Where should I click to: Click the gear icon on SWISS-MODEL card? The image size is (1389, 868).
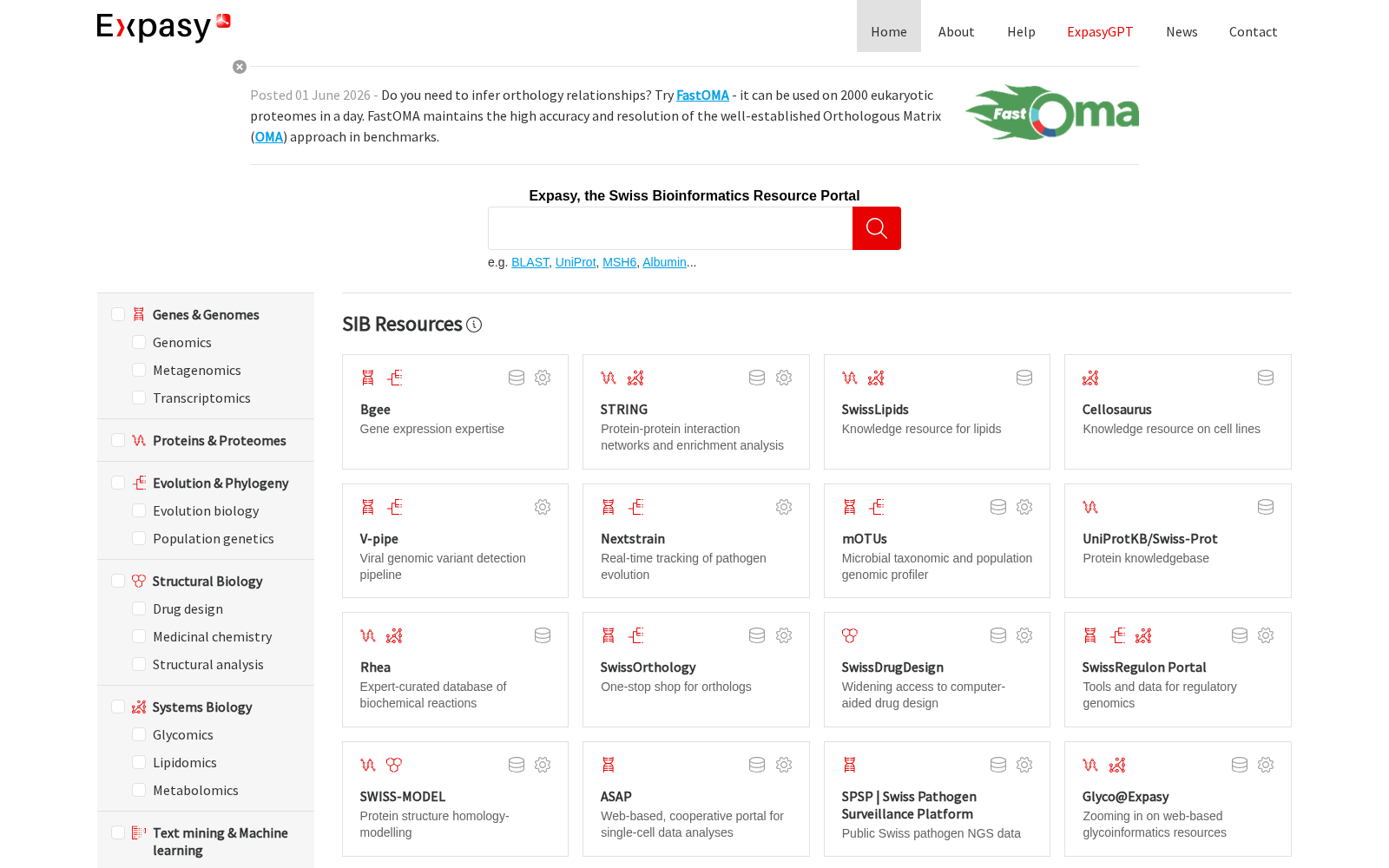pyautogui.click(x=543, y=765)
